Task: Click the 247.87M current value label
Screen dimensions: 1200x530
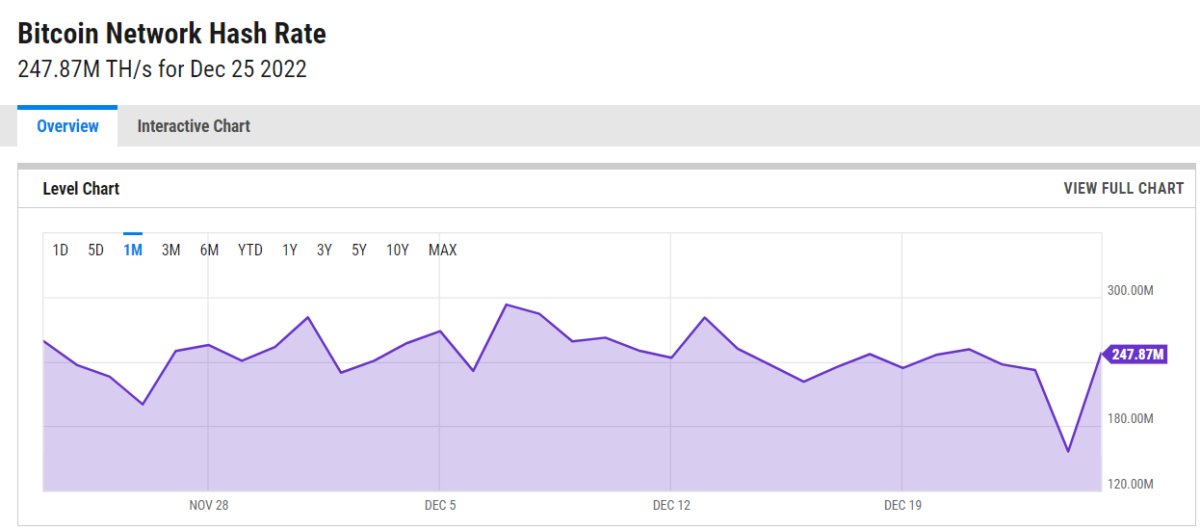Action: (x=1138, y=354)
